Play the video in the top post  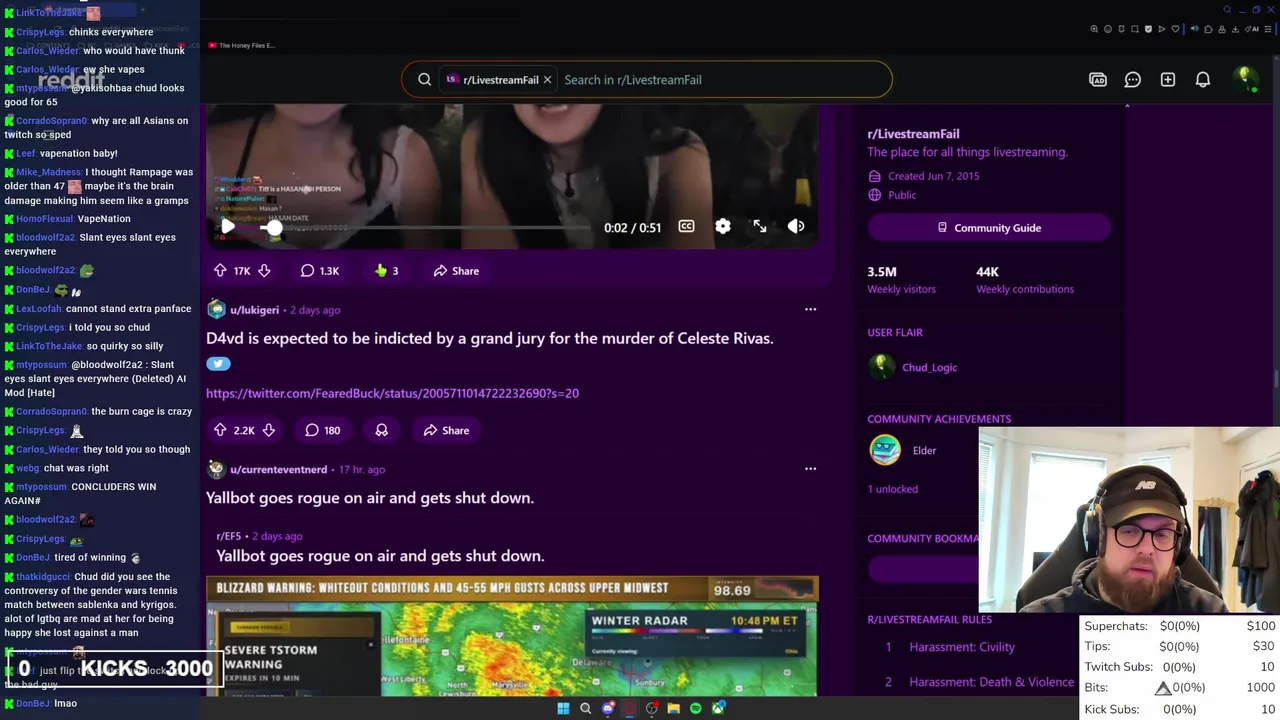(x=228, y=227)
